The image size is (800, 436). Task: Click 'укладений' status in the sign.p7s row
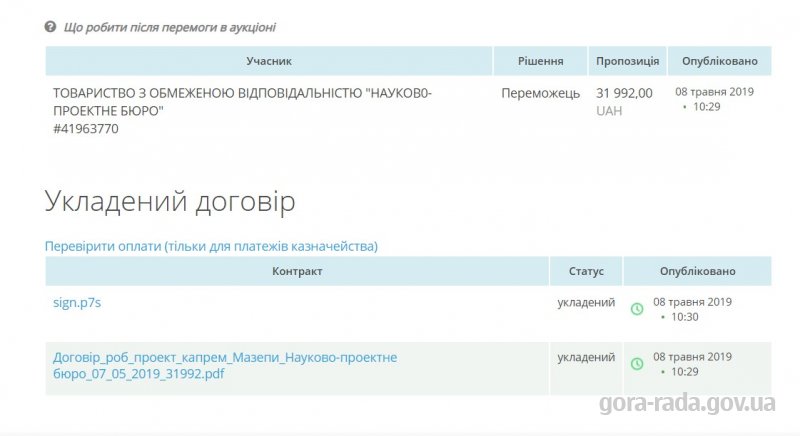click(x=586, y=302)
